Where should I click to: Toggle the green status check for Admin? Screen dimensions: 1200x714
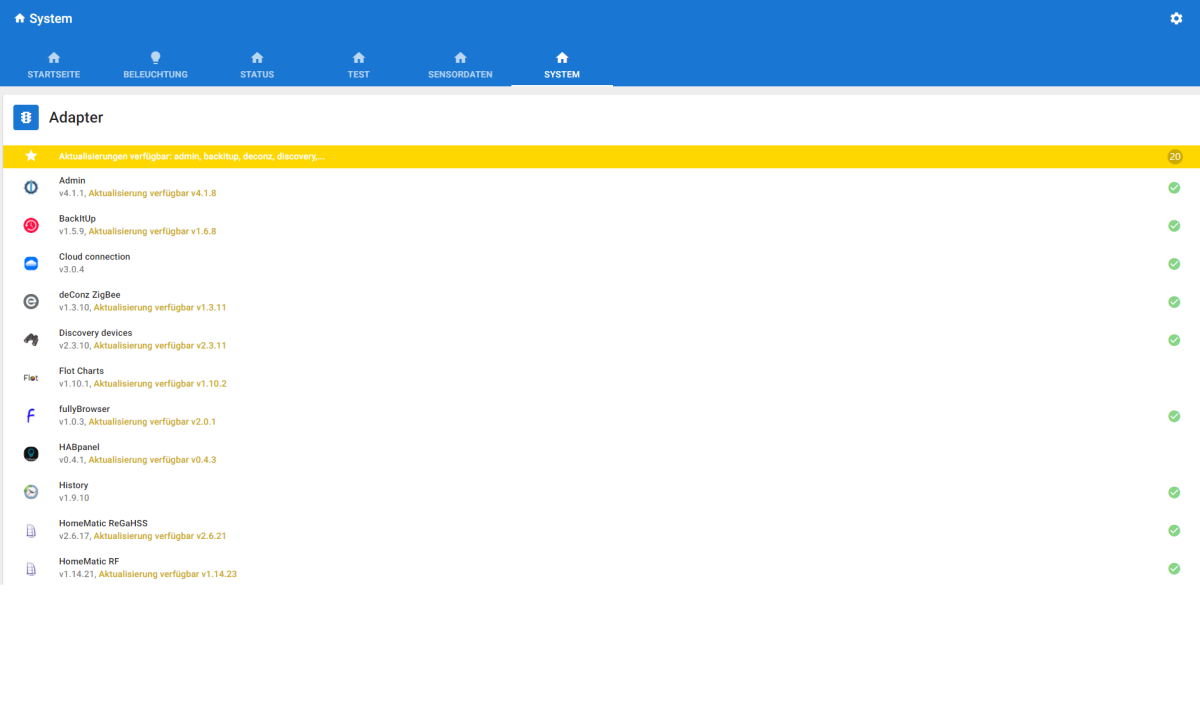coord(1174,187)
